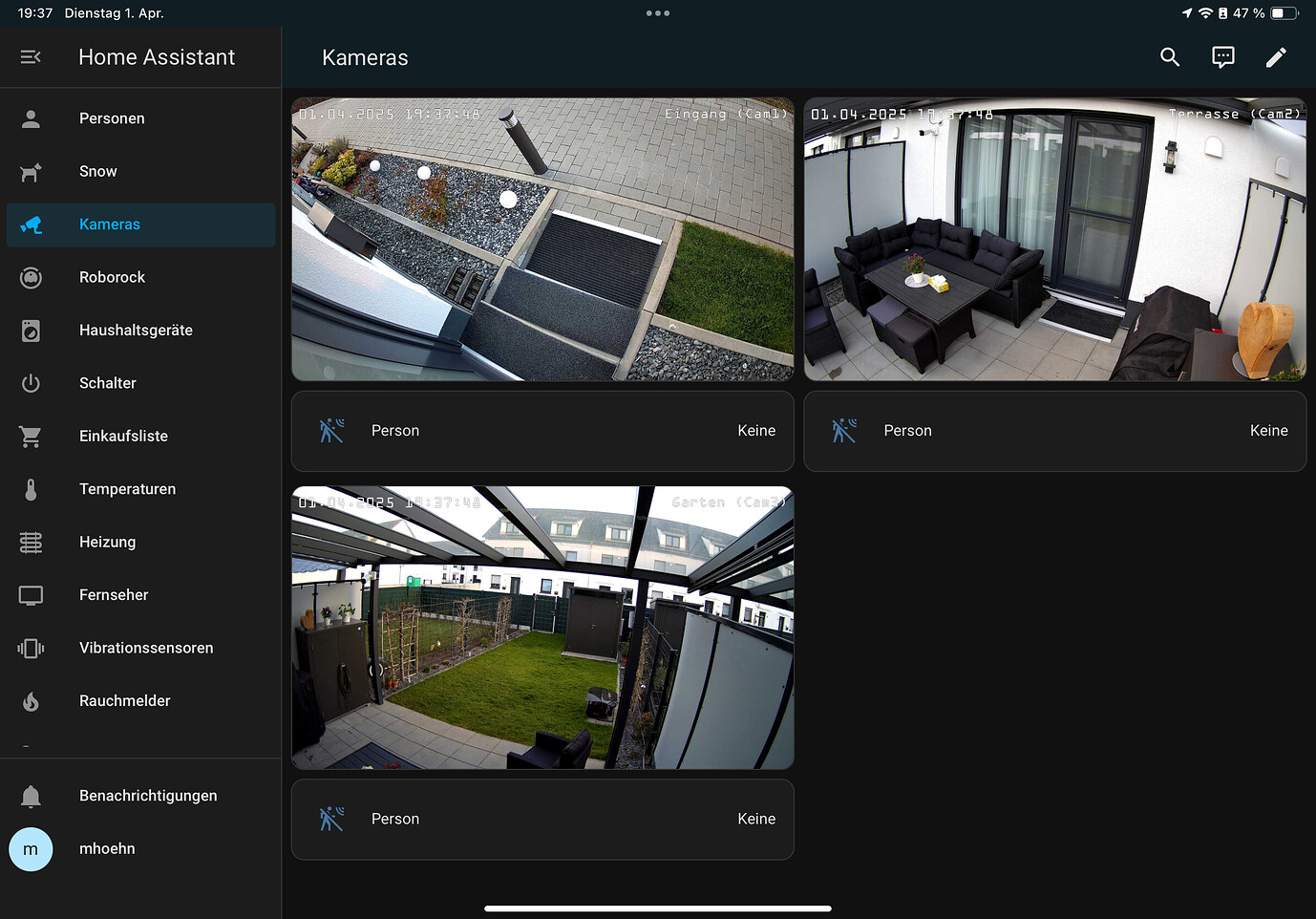Go to the Snow dashboard

98,172
